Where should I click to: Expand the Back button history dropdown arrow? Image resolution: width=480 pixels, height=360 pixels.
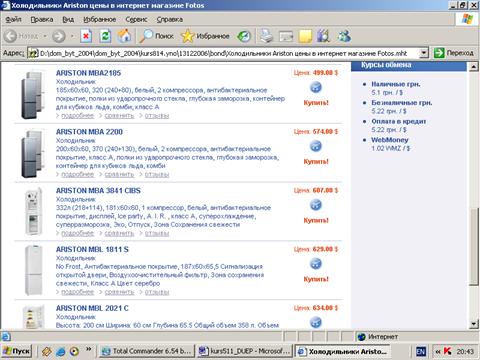pos(45,36)
